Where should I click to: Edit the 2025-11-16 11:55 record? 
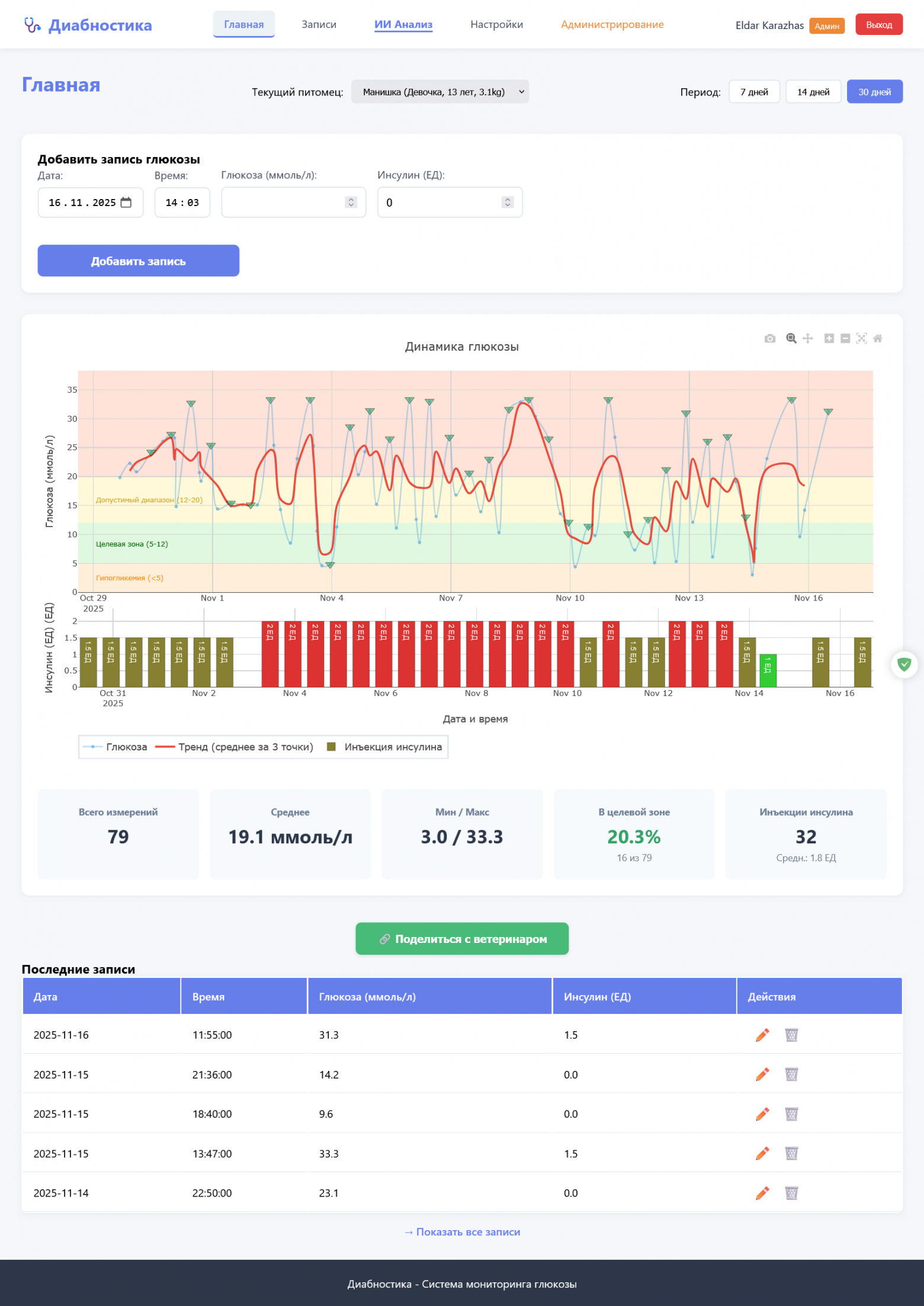[762, 1035]
